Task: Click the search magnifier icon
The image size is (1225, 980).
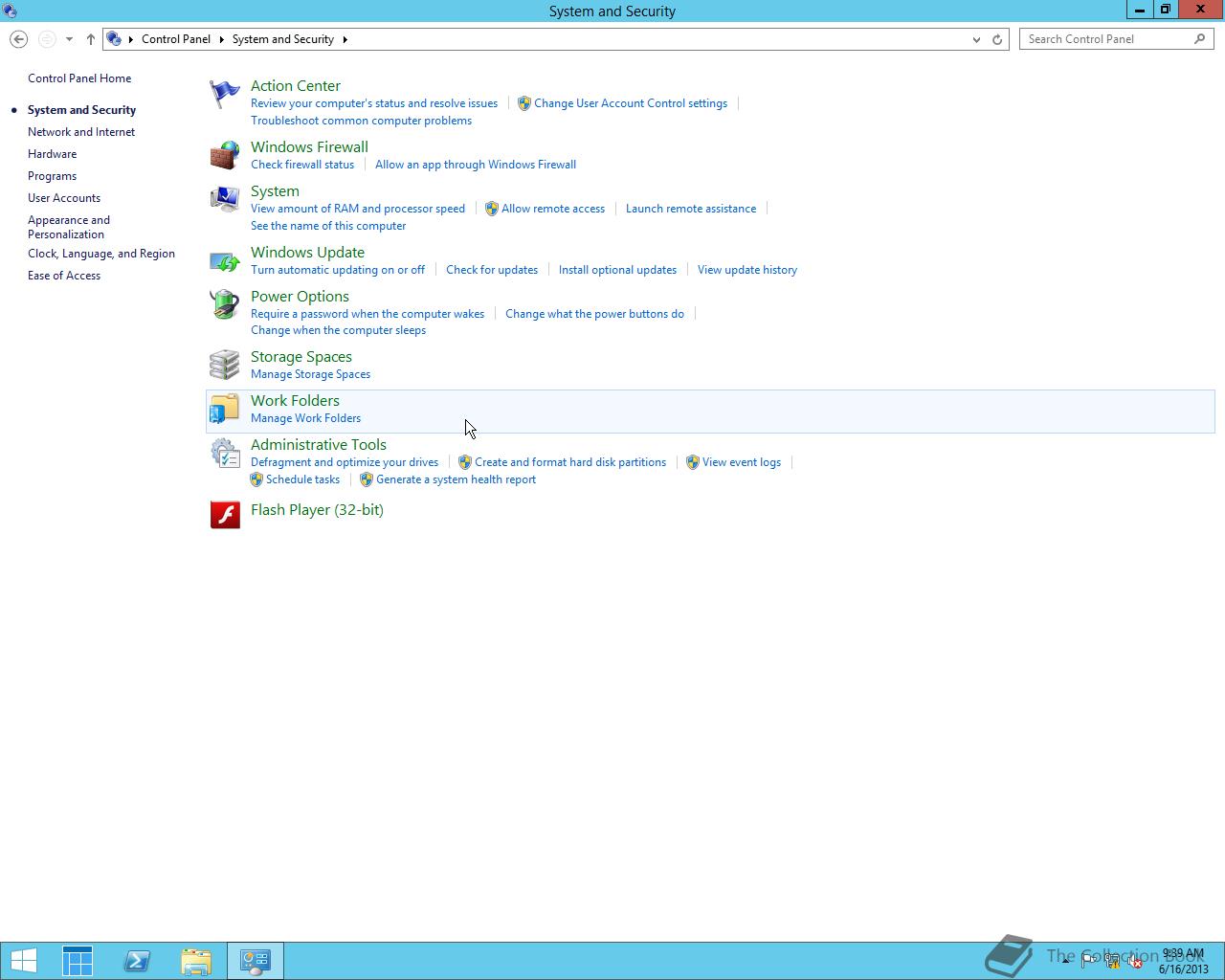Action: click(x=1200, y=39)
